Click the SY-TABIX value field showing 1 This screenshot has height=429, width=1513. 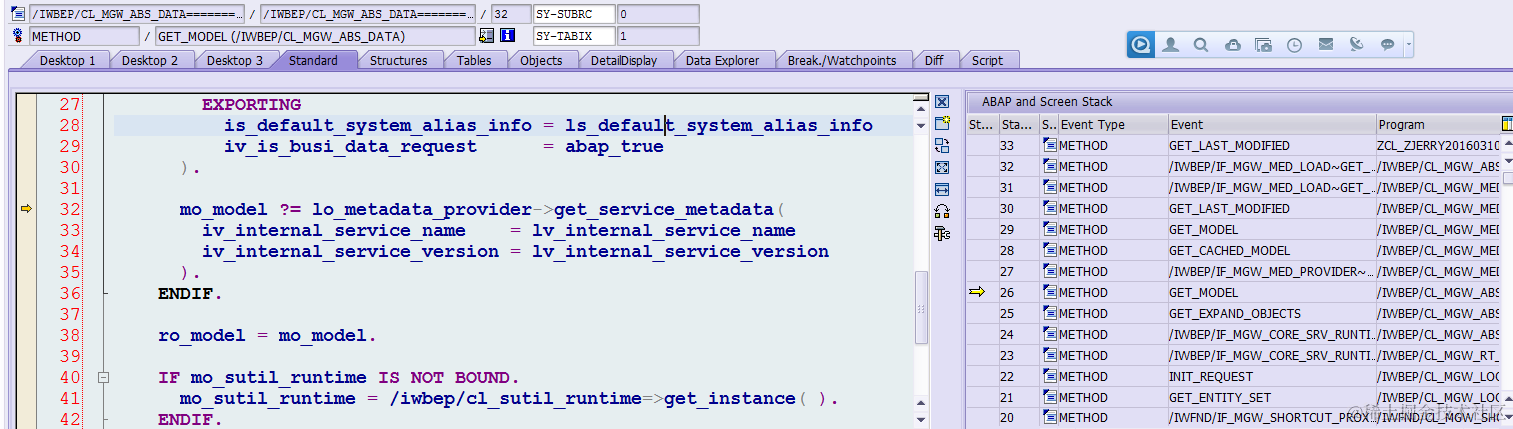[657, 36]
